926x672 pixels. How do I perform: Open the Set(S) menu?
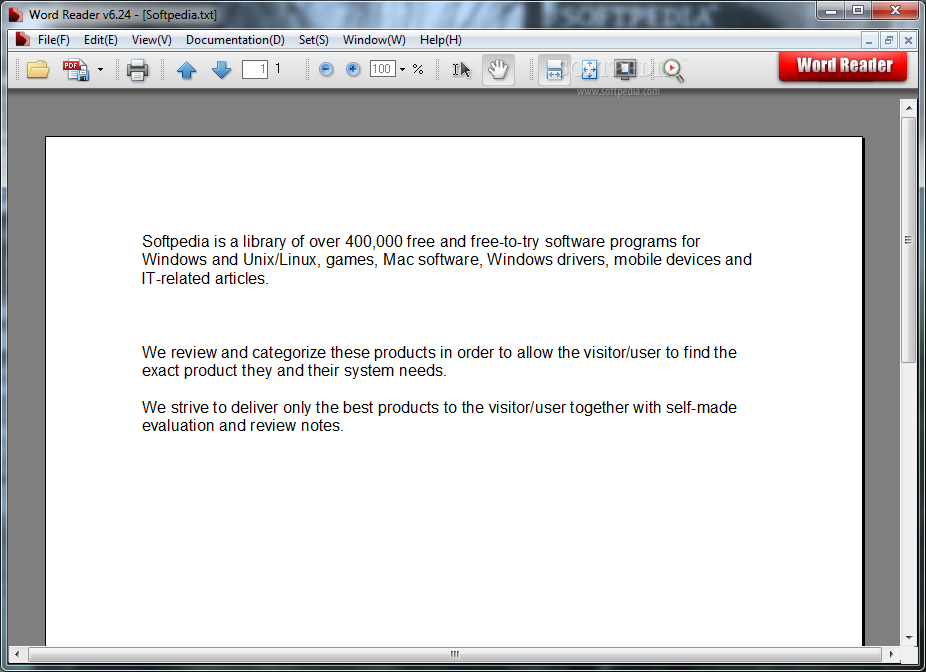click(x=314, y=40)
